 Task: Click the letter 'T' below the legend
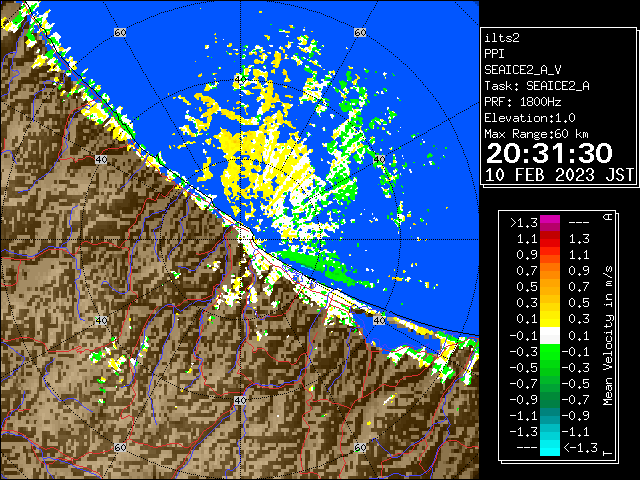(608, 453)
